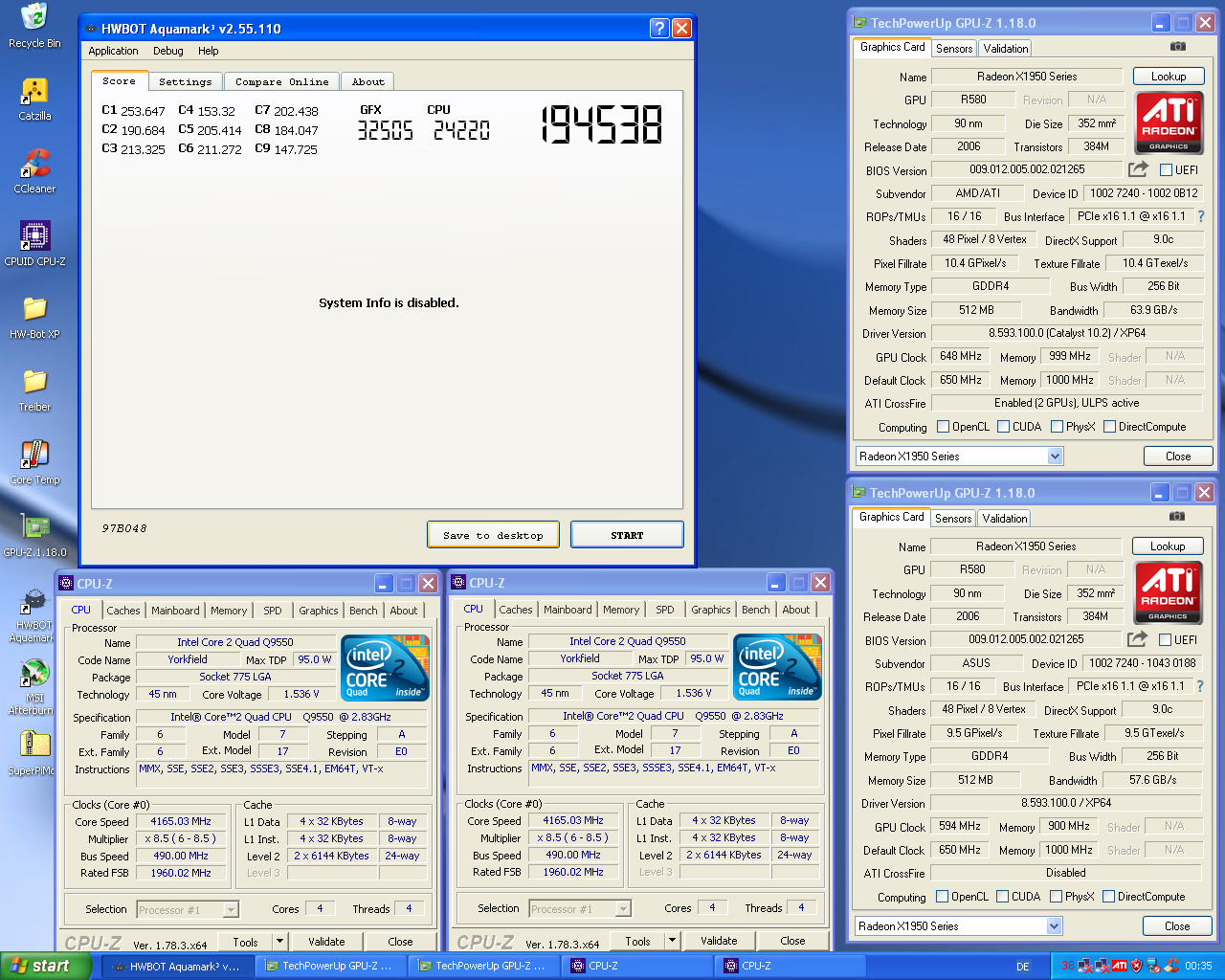Click Lookup button in lower GPU-Z
Screen dimensions: 1225x980
(x=1168, y=546)
